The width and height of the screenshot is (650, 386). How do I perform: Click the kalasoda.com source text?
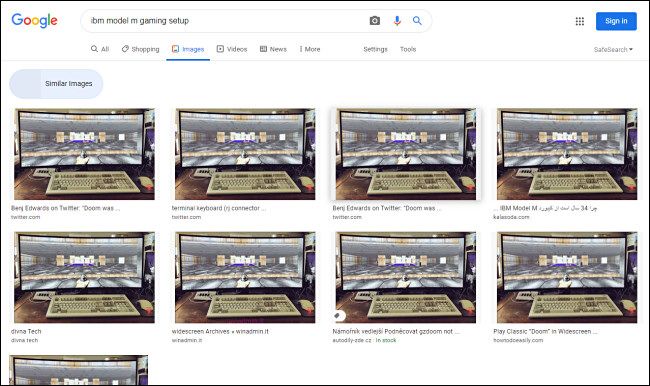(x=511, y=217)
